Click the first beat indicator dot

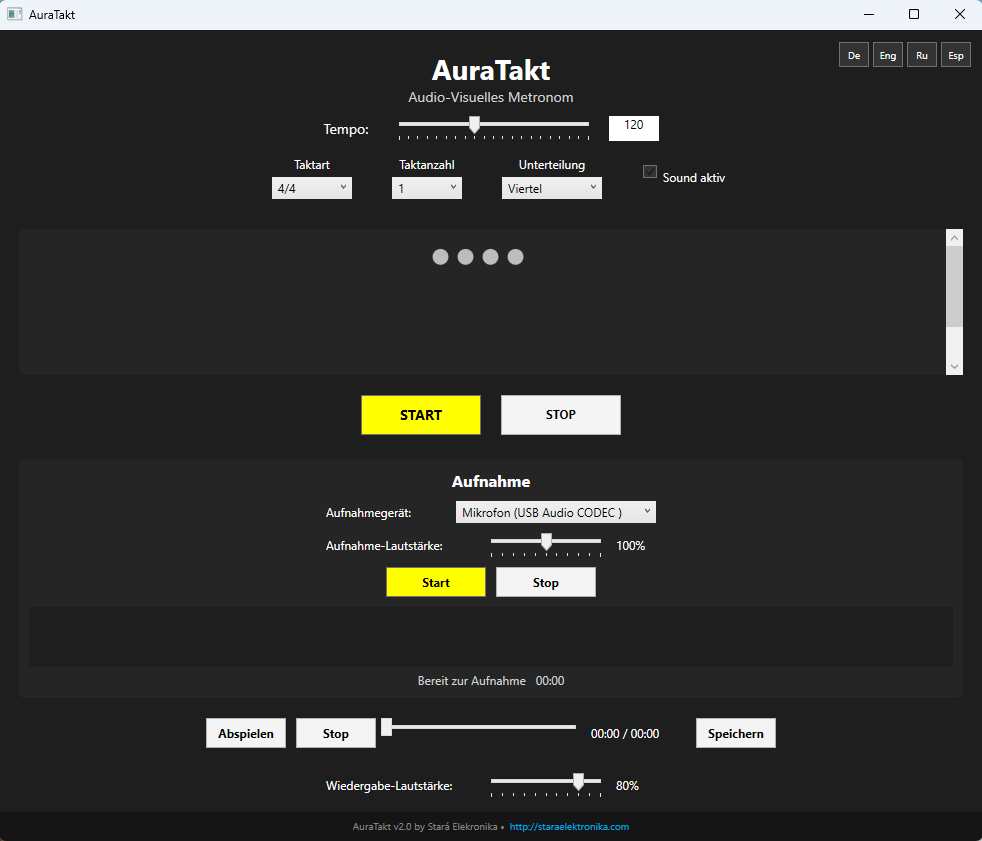point(440,257)
